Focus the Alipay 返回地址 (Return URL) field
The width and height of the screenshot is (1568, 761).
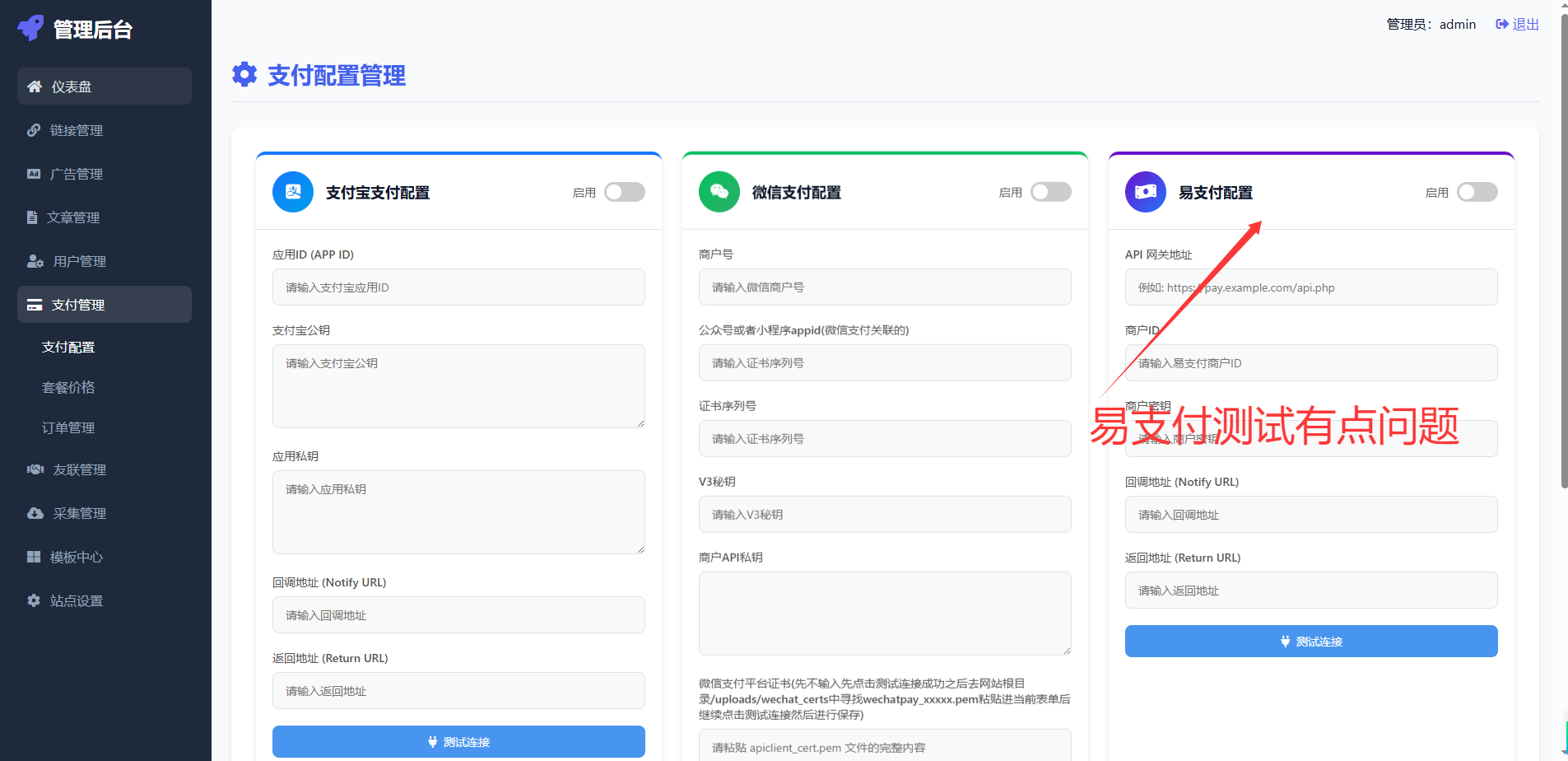pyautogui.click(x=458, y=690)
